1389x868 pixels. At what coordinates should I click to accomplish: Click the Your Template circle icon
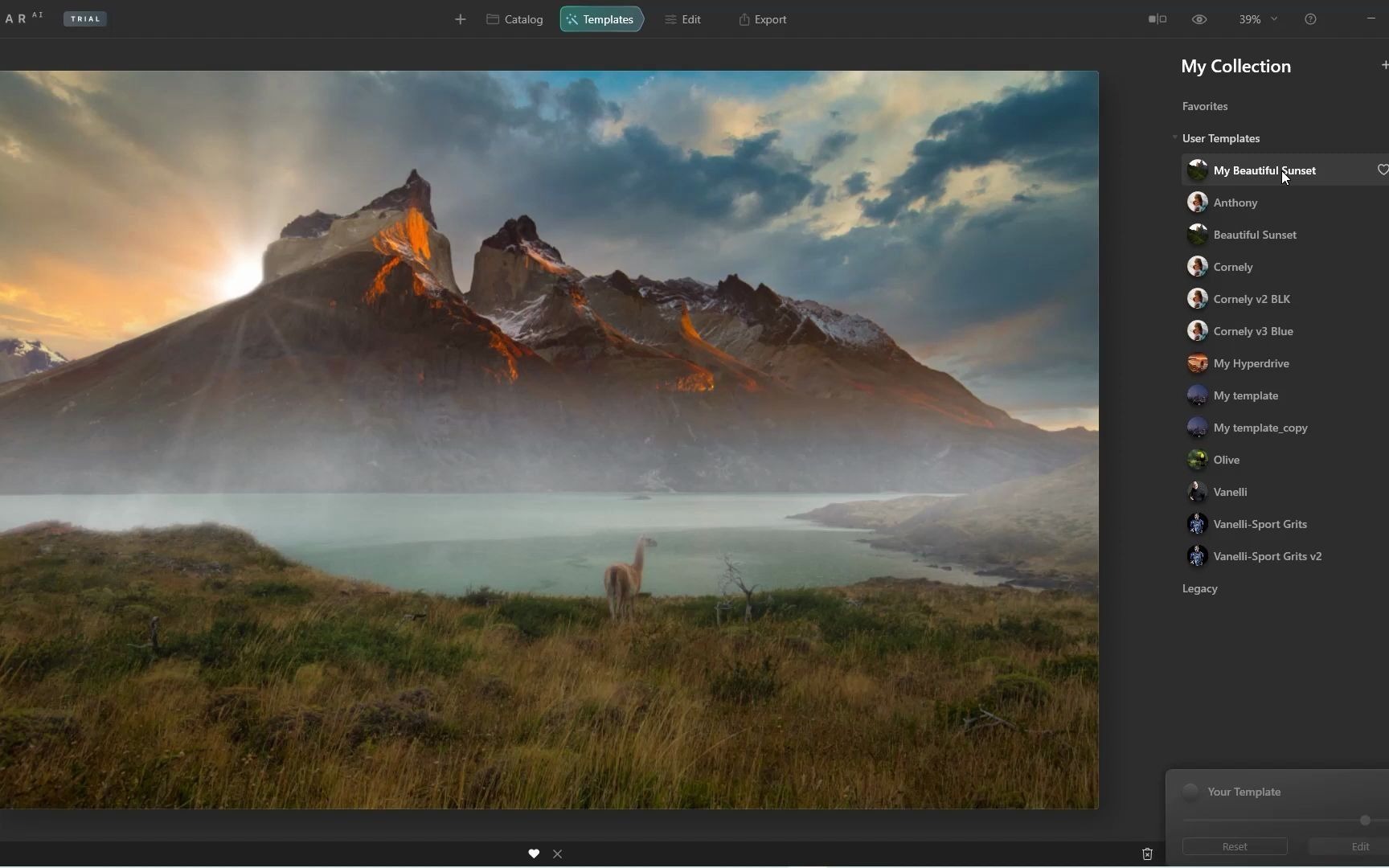click(x=1190, y=792)
